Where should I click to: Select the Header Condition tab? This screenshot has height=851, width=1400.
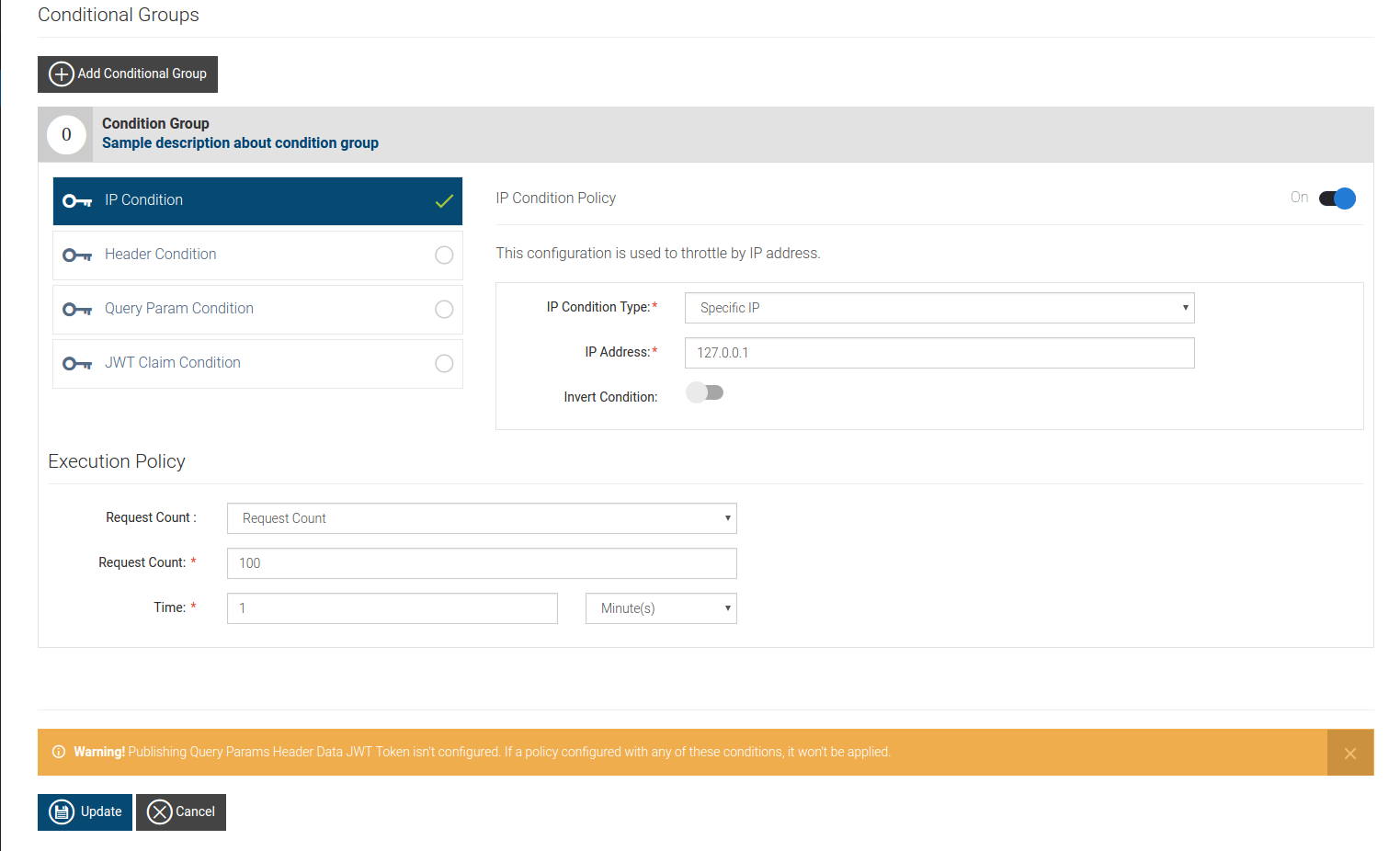pos(257,255)
